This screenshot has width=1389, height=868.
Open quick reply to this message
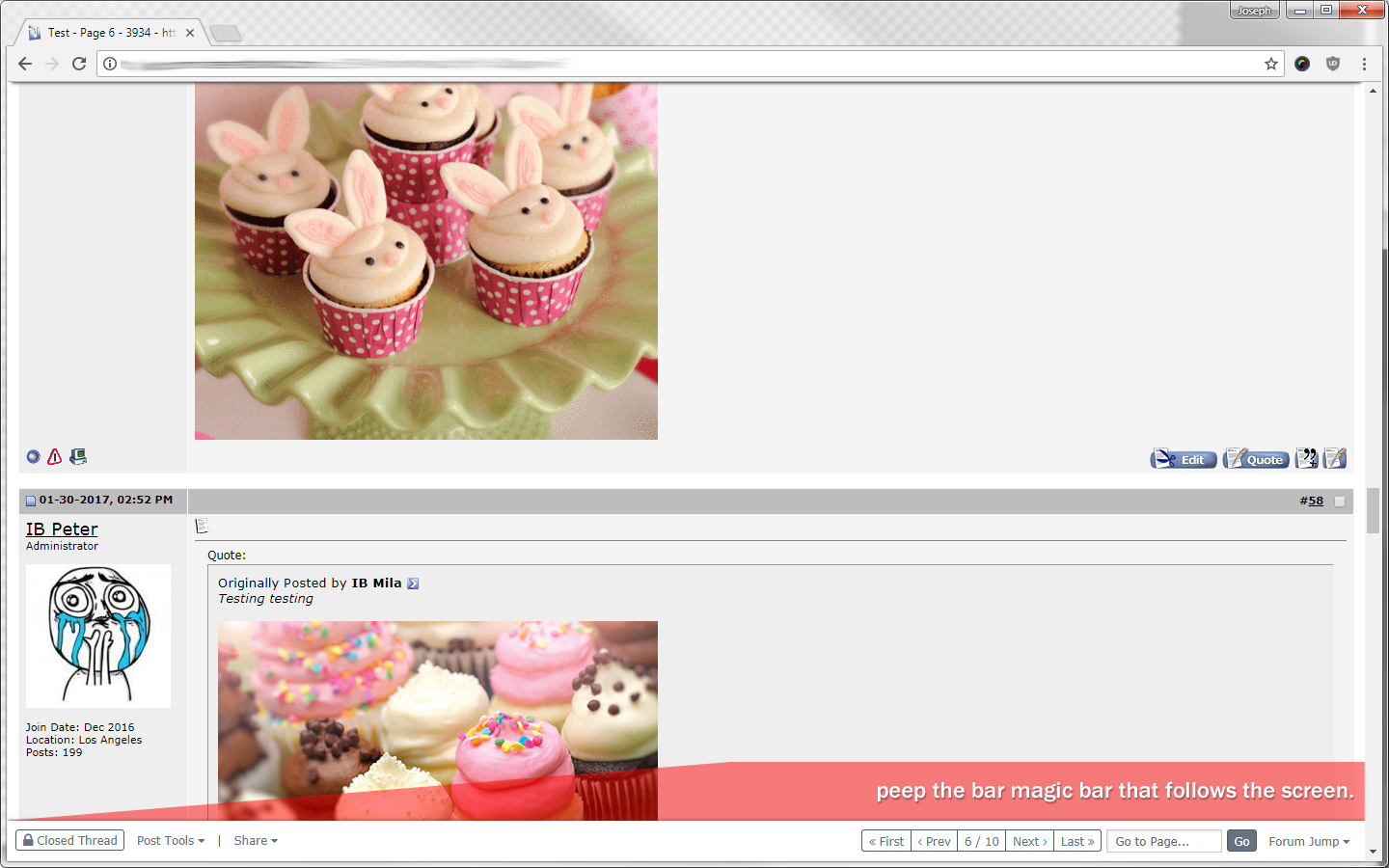pyautogui.click(x=1335, y=458)
